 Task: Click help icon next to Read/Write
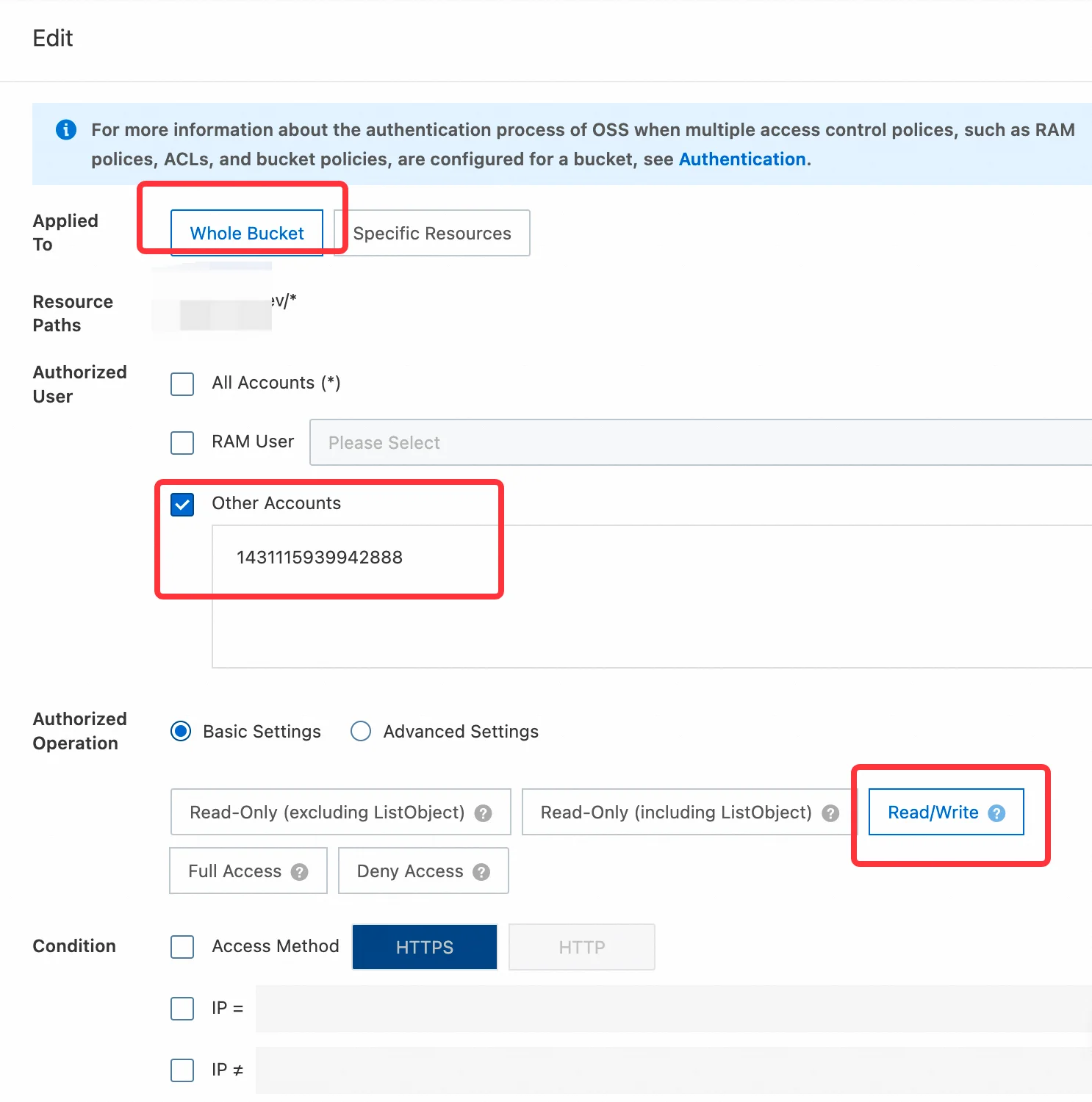996,813
